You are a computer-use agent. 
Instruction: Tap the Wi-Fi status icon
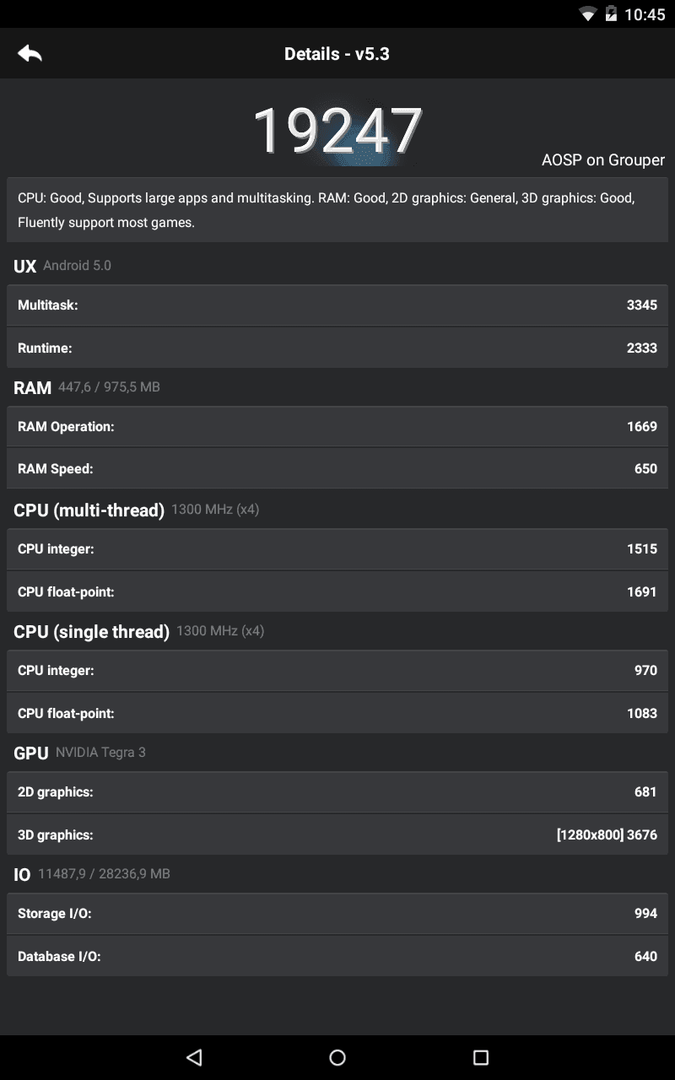pos(588,14)
